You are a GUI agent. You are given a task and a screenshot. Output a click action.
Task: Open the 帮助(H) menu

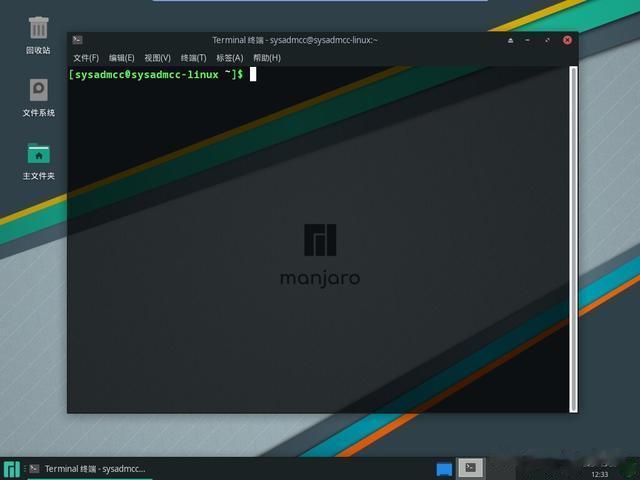[267, 58]
